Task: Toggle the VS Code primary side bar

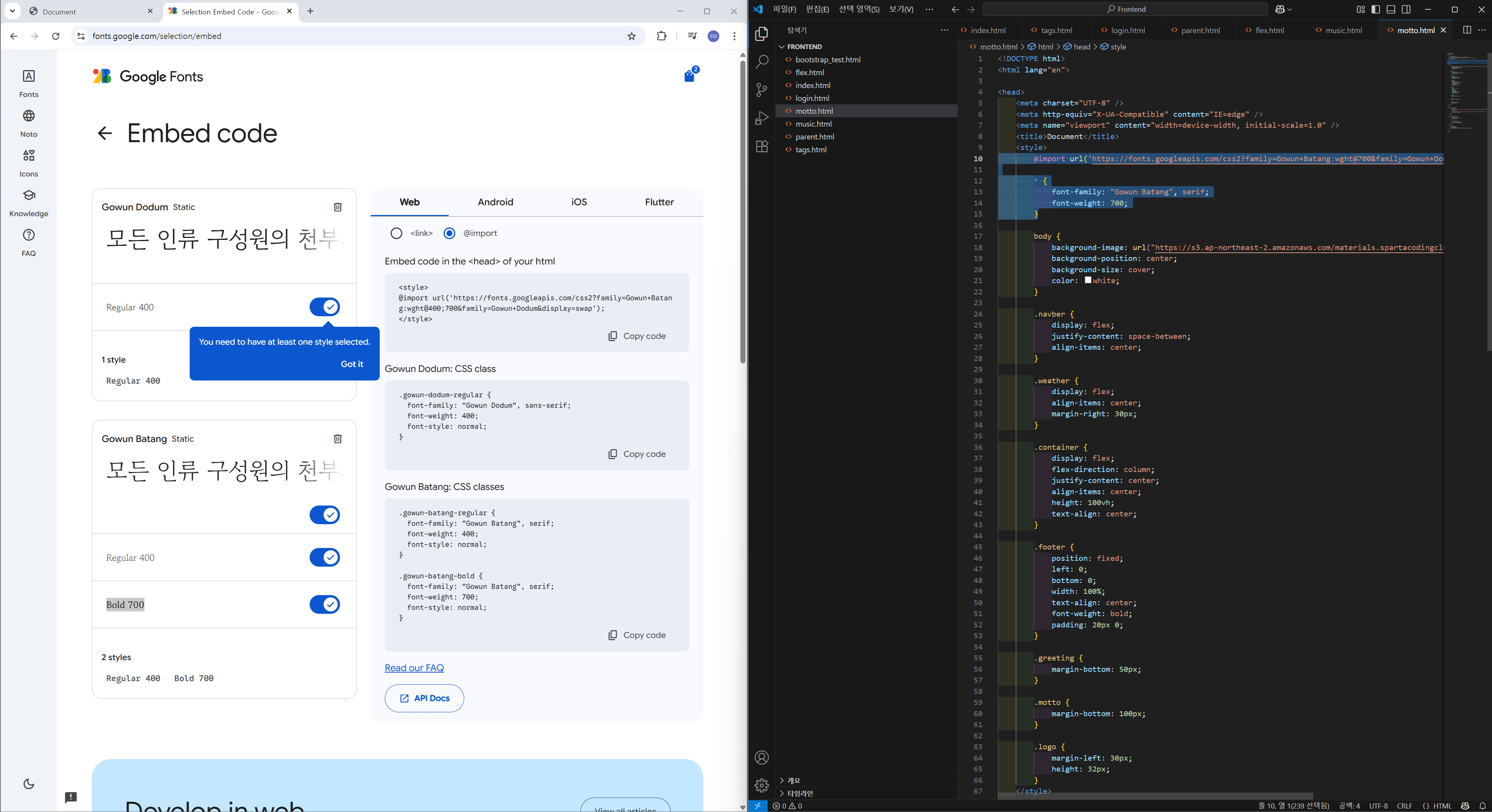Action: (1376, 9)
